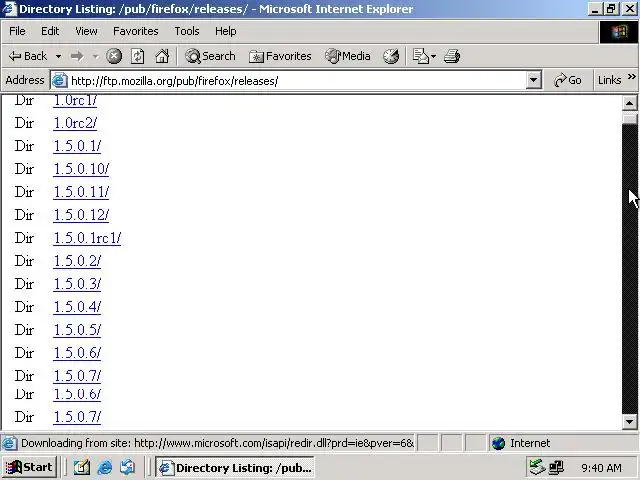
Task: Stop loading with the Stop icon
Action: click(114, 56)
